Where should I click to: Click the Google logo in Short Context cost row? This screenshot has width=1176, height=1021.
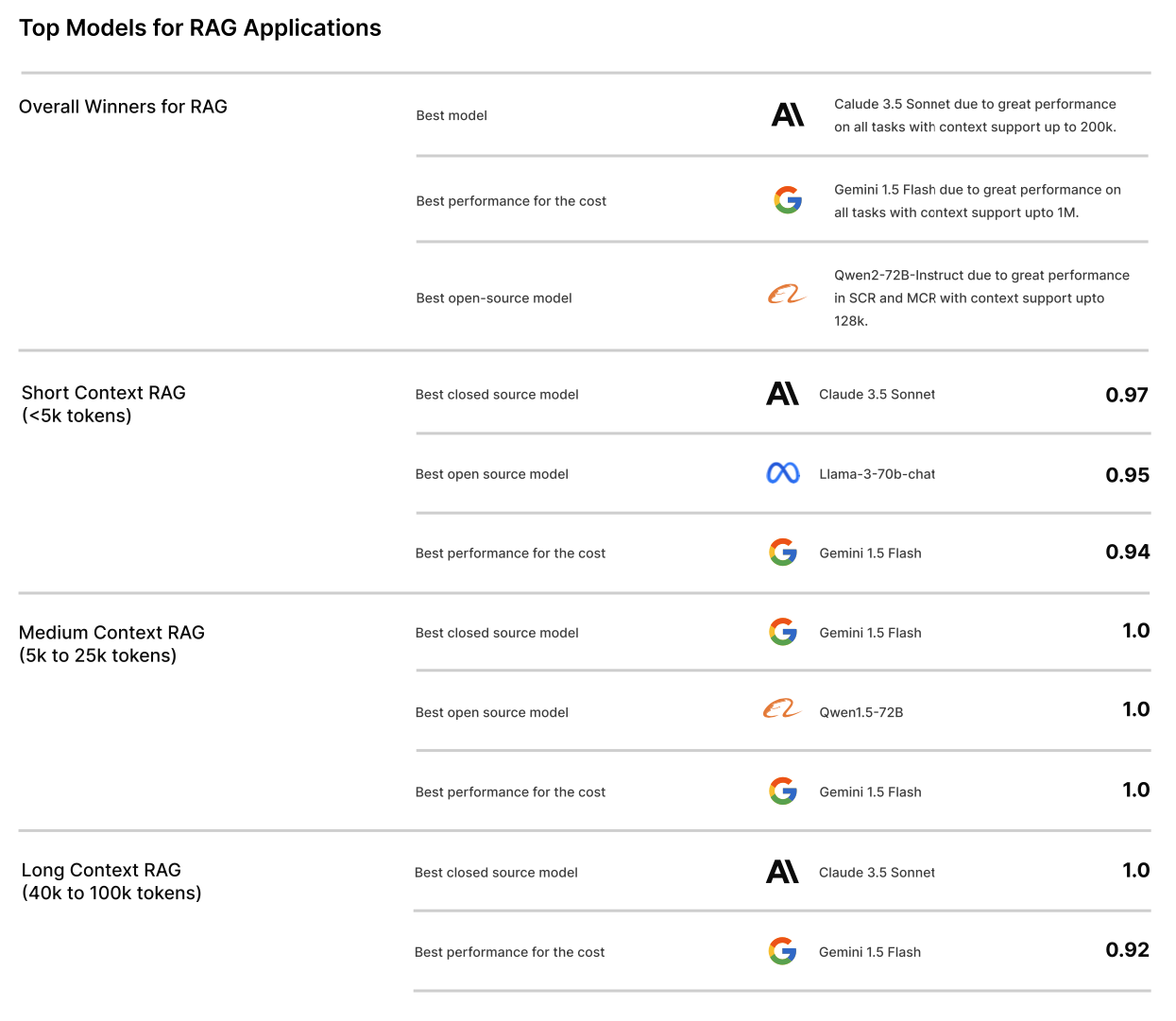[783, 552]
